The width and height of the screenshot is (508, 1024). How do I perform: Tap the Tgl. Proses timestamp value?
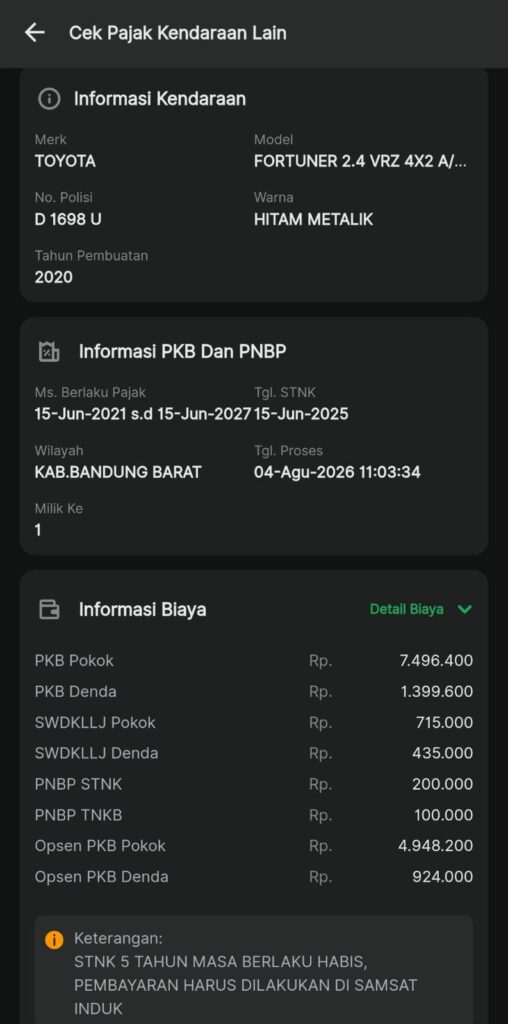click(337, 472)
